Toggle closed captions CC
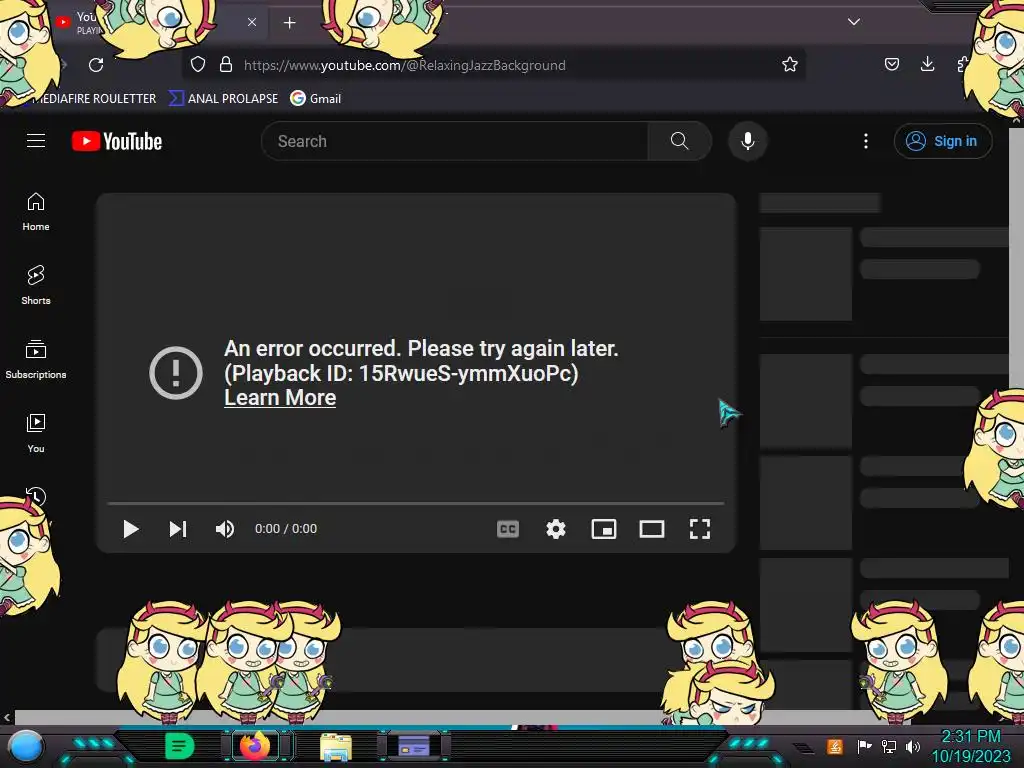This screenshot has height=768, width=1024. click(508, 529)
